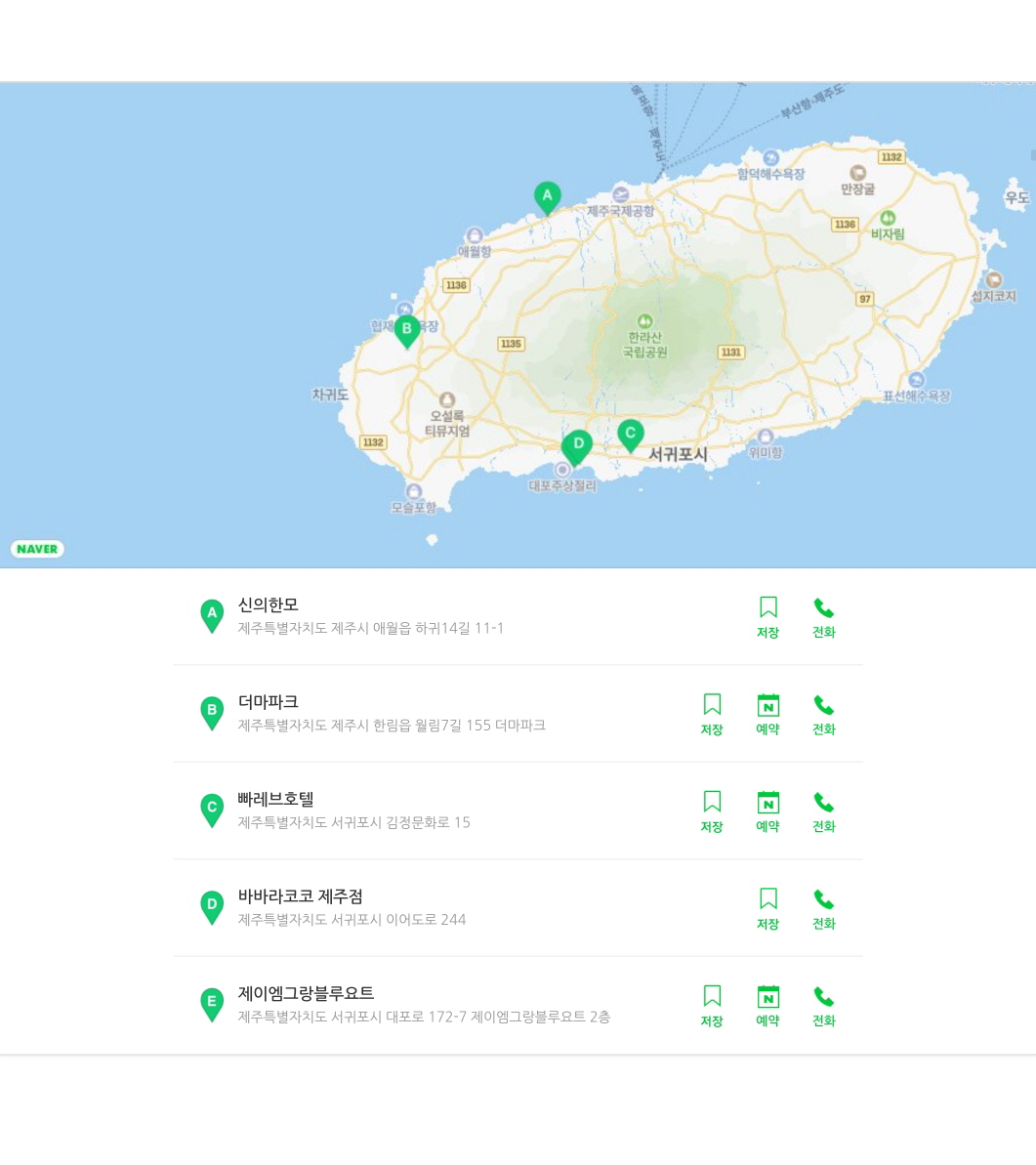
Task: Open reservation for 더마파크
Action: point(767,714)
